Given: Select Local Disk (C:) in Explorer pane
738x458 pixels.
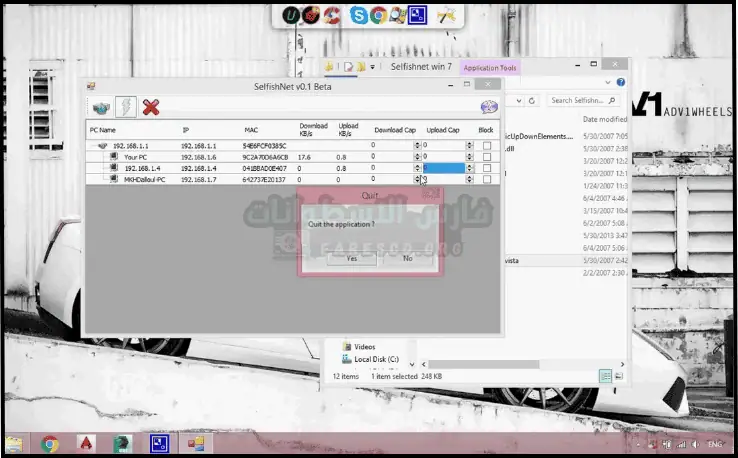Looking at the screenshot, I should (376, 359).
